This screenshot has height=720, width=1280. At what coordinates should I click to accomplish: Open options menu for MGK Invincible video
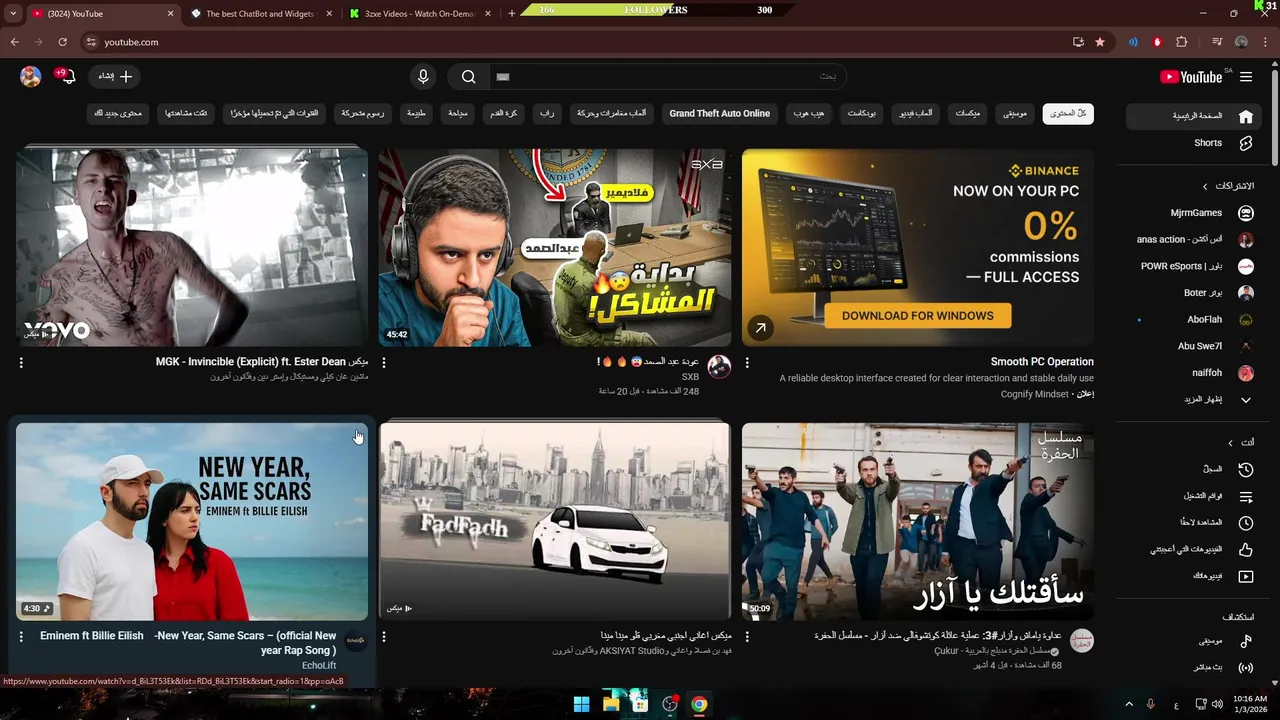click(x=21, y=363)
